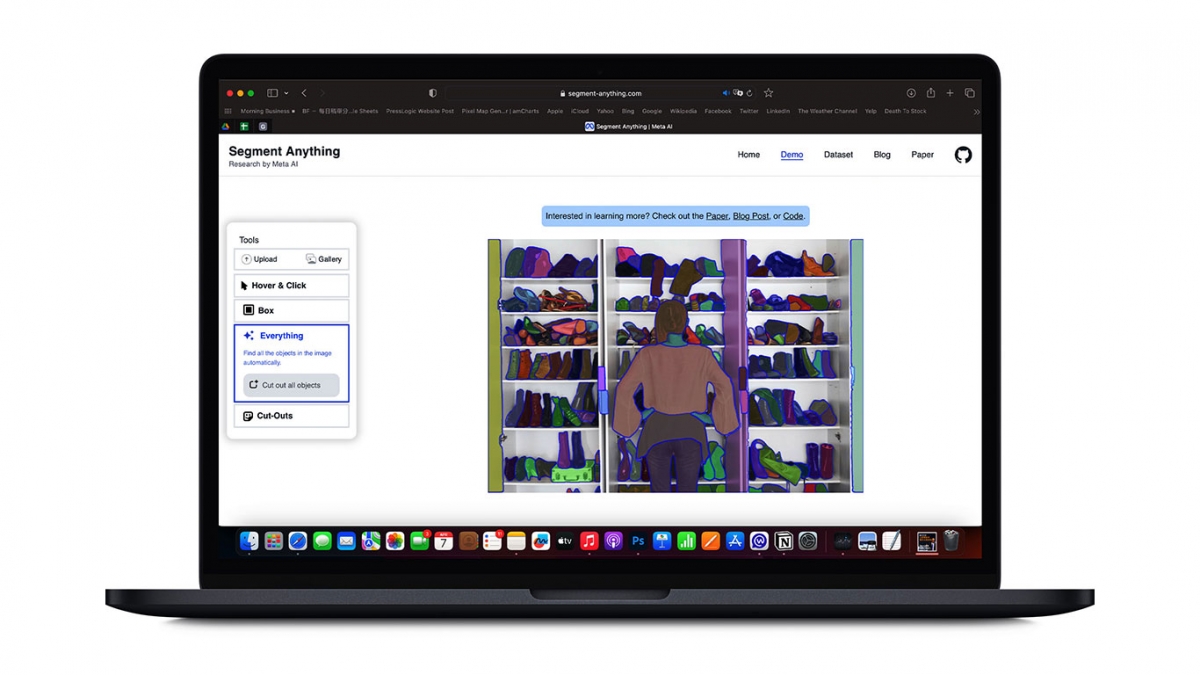Viewport: 1200px width, 675px height.
Task: Open Safari downloads icon
Action: 911,93
